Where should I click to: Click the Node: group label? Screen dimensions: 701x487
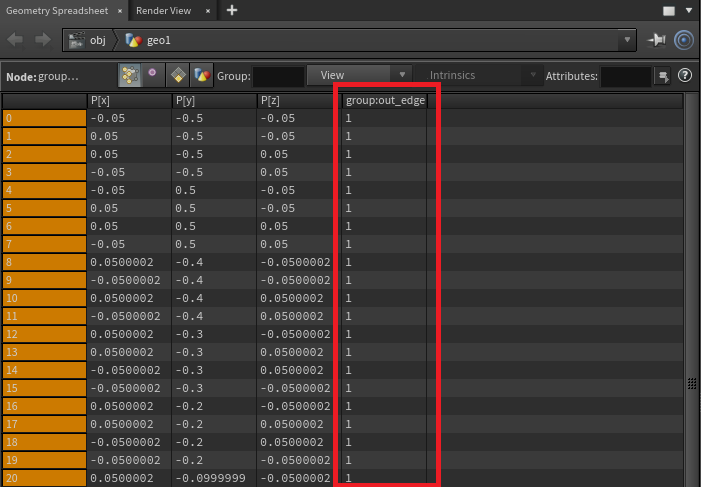[x=42, y=76]
